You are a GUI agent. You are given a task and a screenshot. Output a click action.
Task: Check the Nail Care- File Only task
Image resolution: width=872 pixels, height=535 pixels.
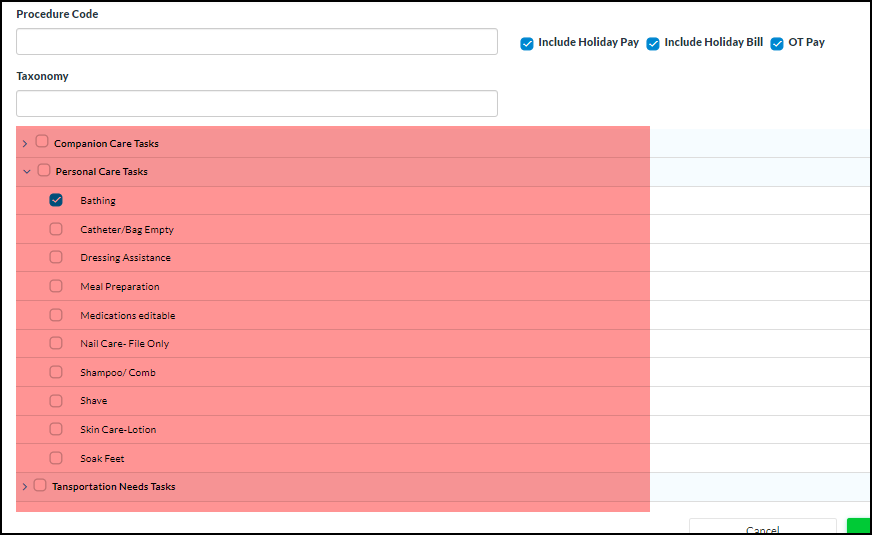56,343
